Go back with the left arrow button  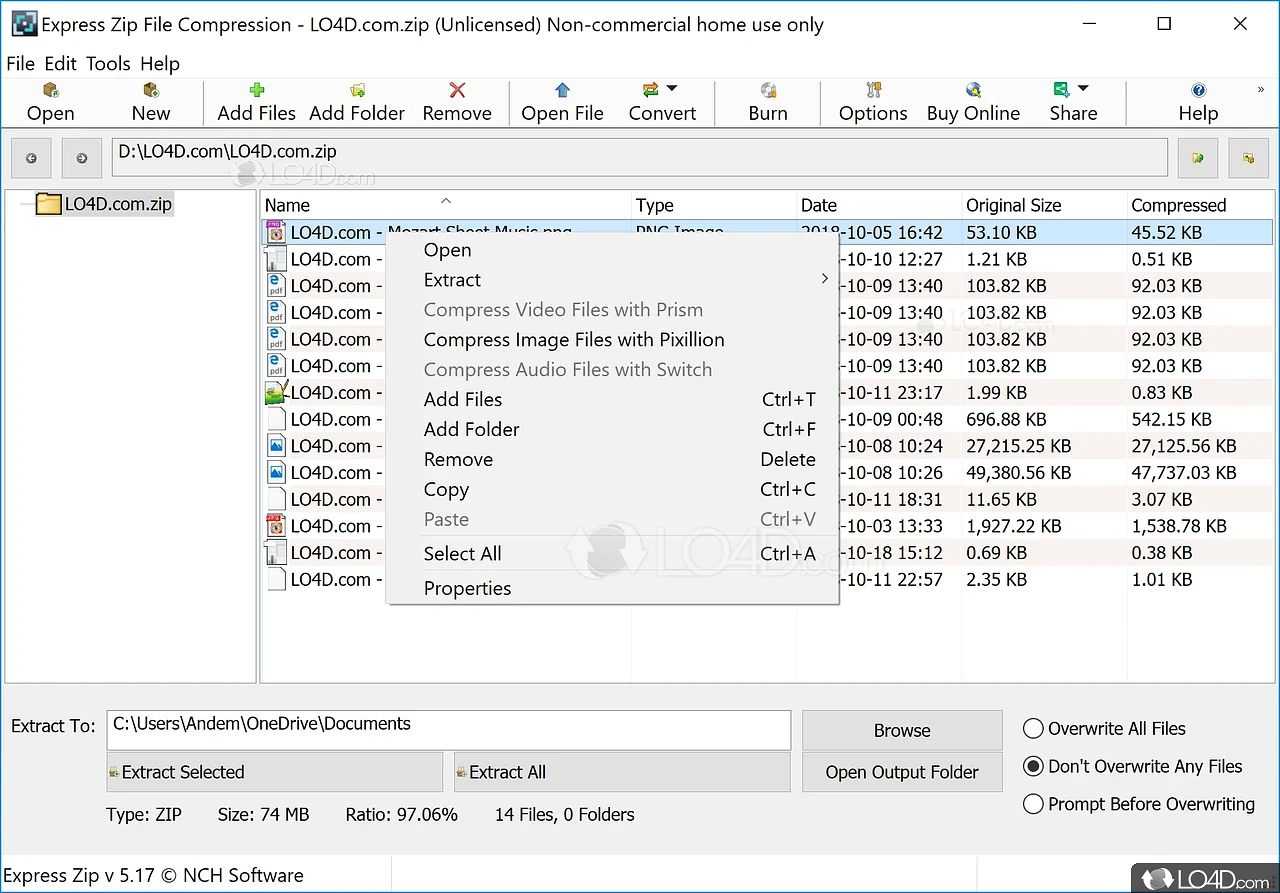[x=31, y=158]
